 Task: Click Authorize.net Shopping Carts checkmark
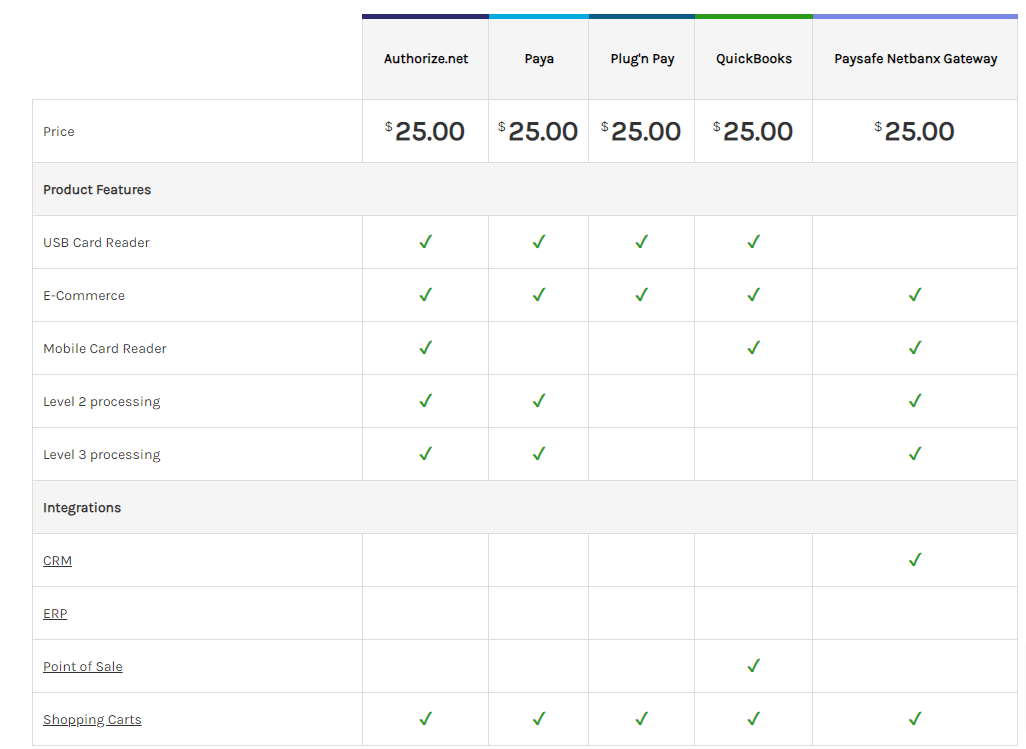click(425, 719)
